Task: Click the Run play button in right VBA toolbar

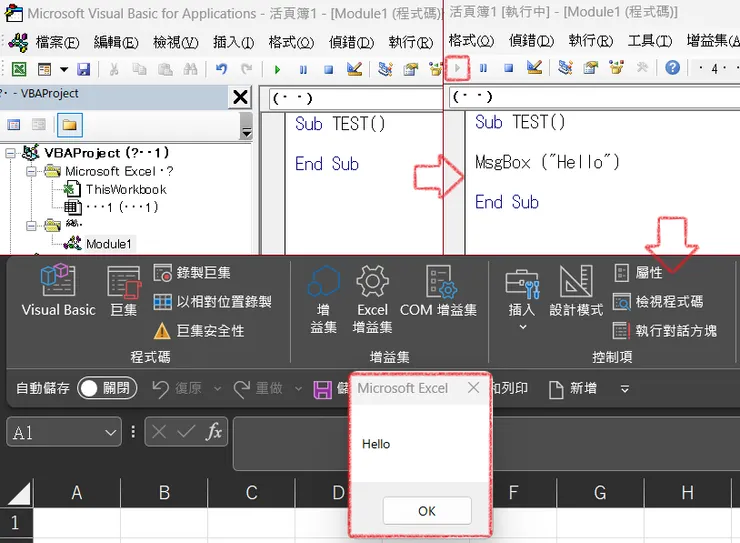Action: (x=457, y=68)
